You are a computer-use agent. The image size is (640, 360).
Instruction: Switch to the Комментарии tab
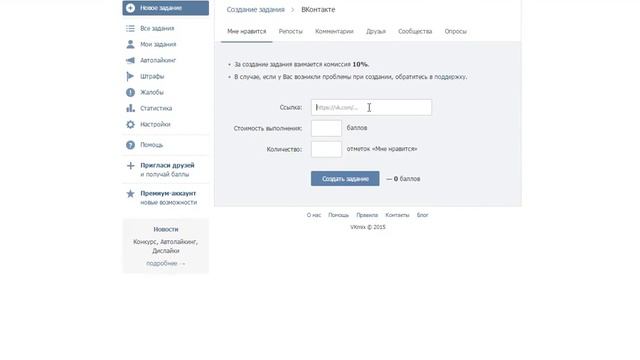334,31
